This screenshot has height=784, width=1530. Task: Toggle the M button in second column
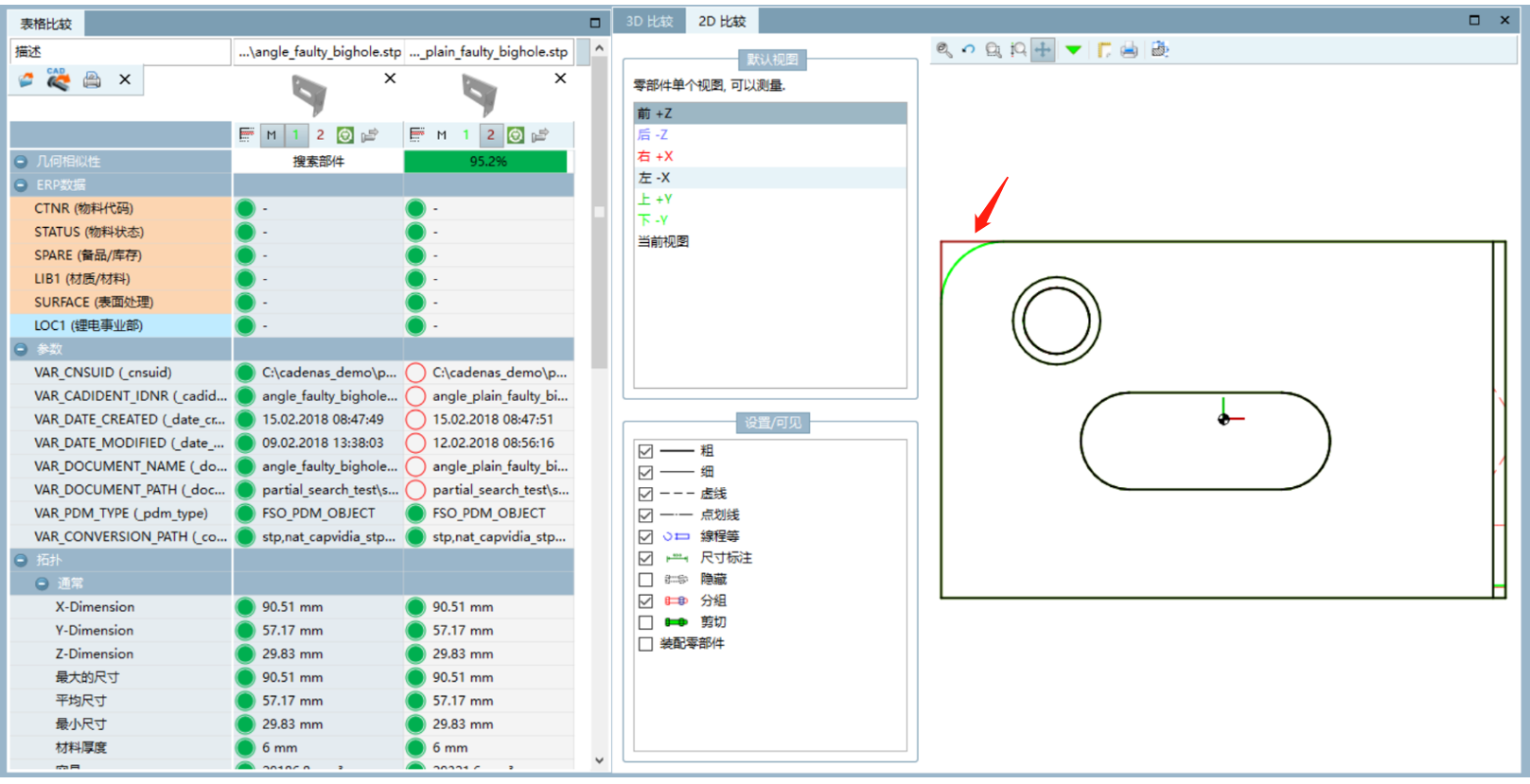(x=442, y=135)
